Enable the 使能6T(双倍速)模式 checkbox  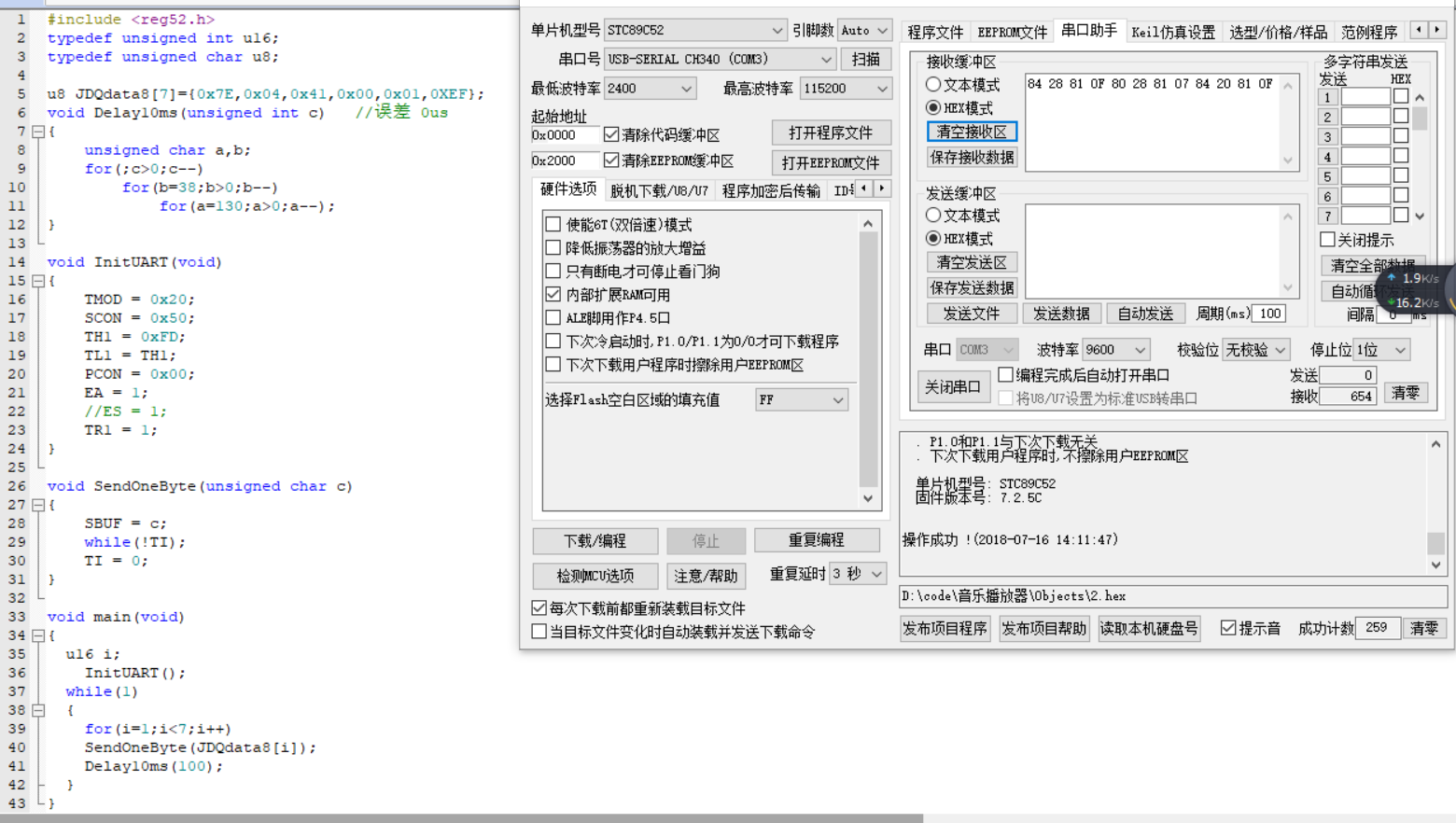coord(553,224)
